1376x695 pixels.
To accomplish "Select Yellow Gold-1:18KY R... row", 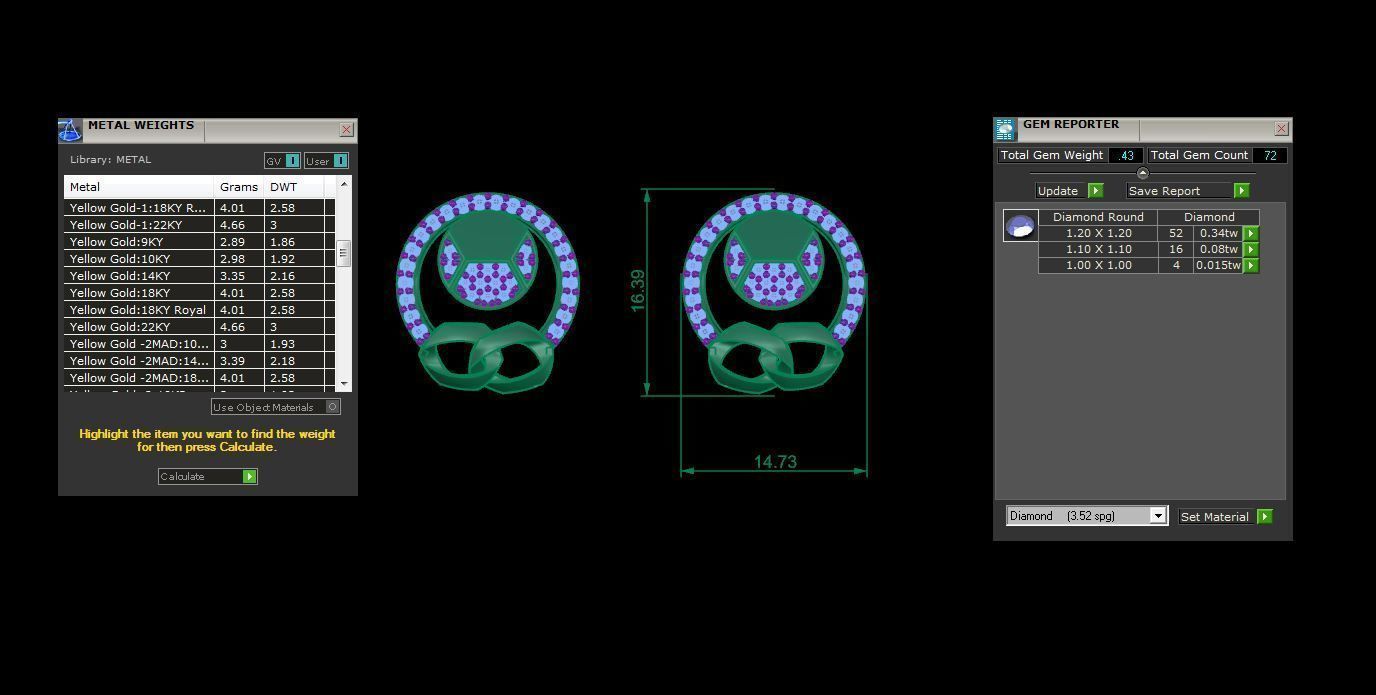I will point(199,208).
